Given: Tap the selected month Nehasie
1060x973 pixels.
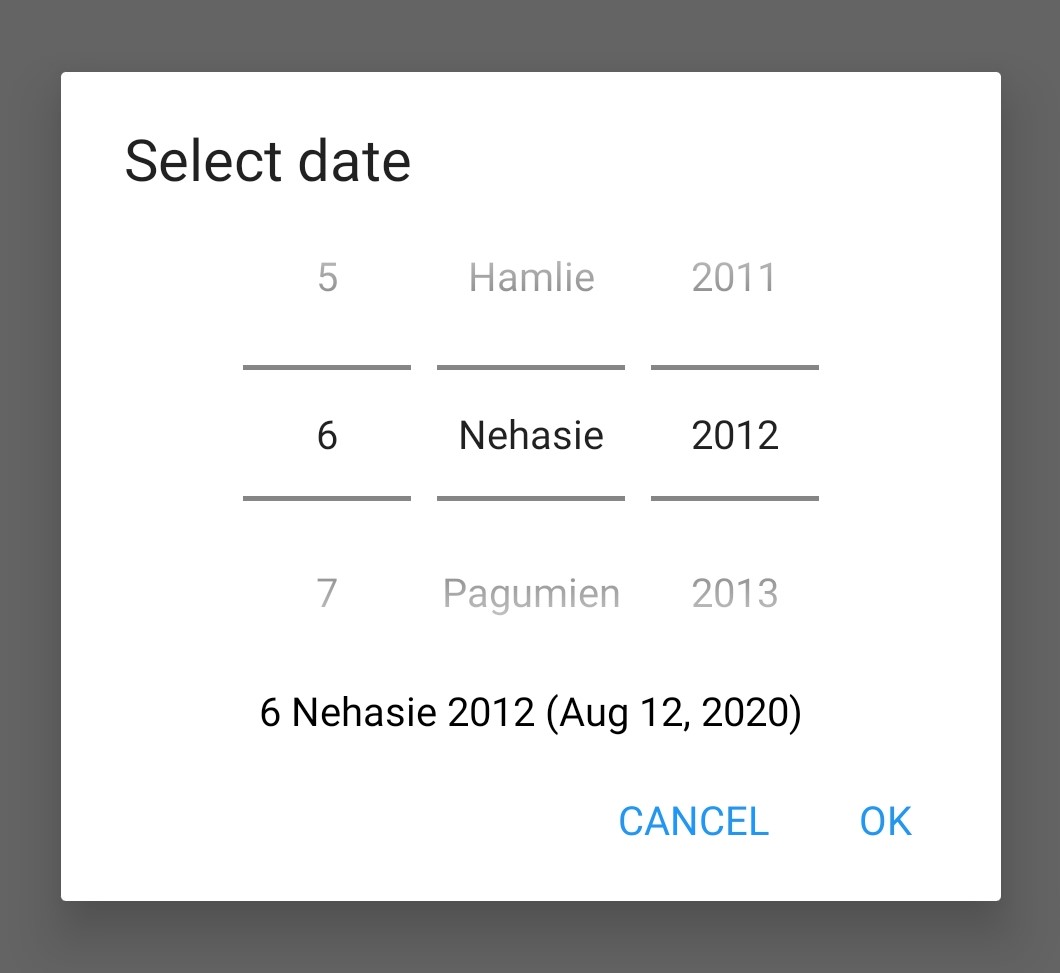Looking at the screenshot, I should tap(531, 435).
